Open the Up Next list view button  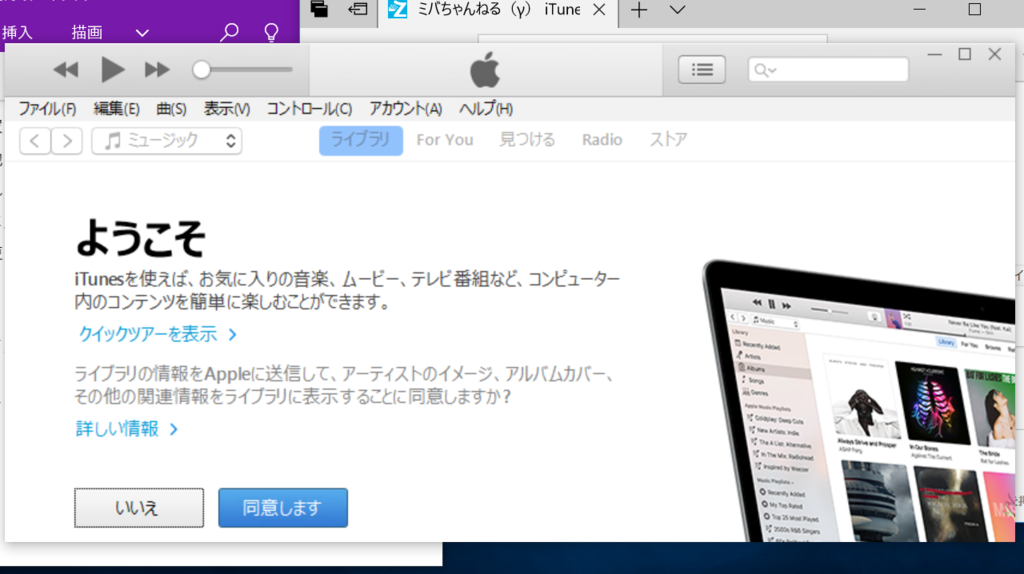702,70
